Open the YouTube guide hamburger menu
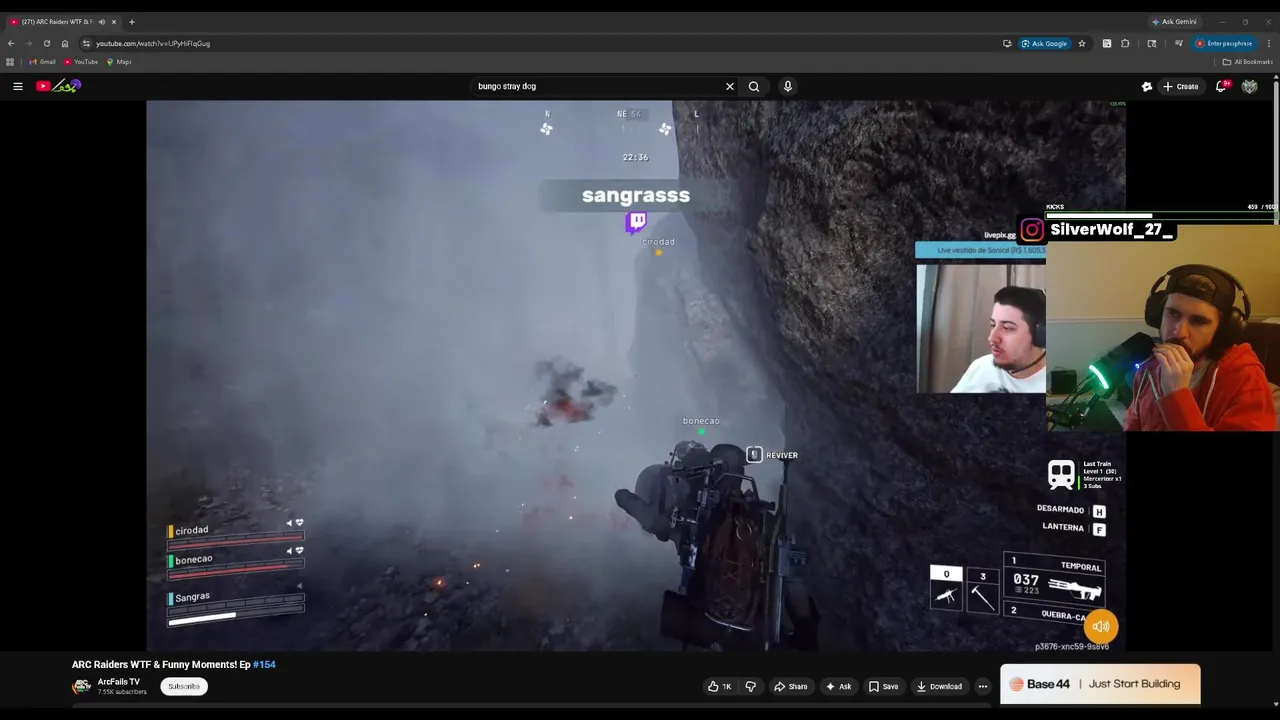1280x720 pixels. coord(18,86)
